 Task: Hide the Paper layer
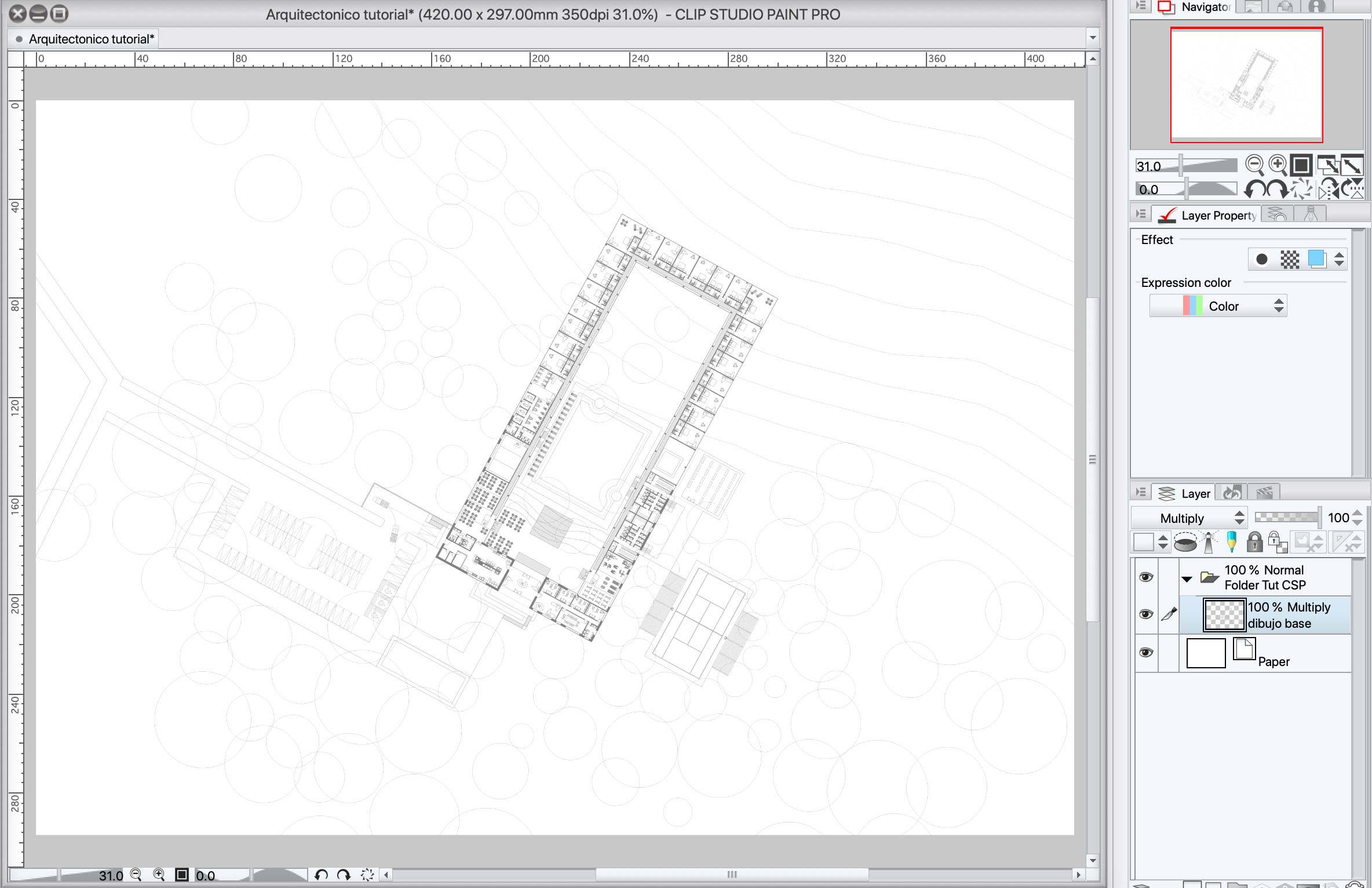tap(1145, 653)
